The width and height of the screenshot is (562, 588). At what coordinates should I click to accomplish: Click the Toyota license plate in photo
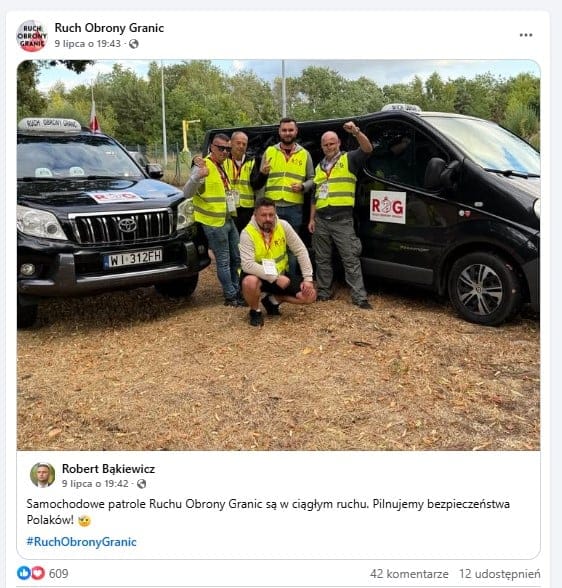click(133, 258)
